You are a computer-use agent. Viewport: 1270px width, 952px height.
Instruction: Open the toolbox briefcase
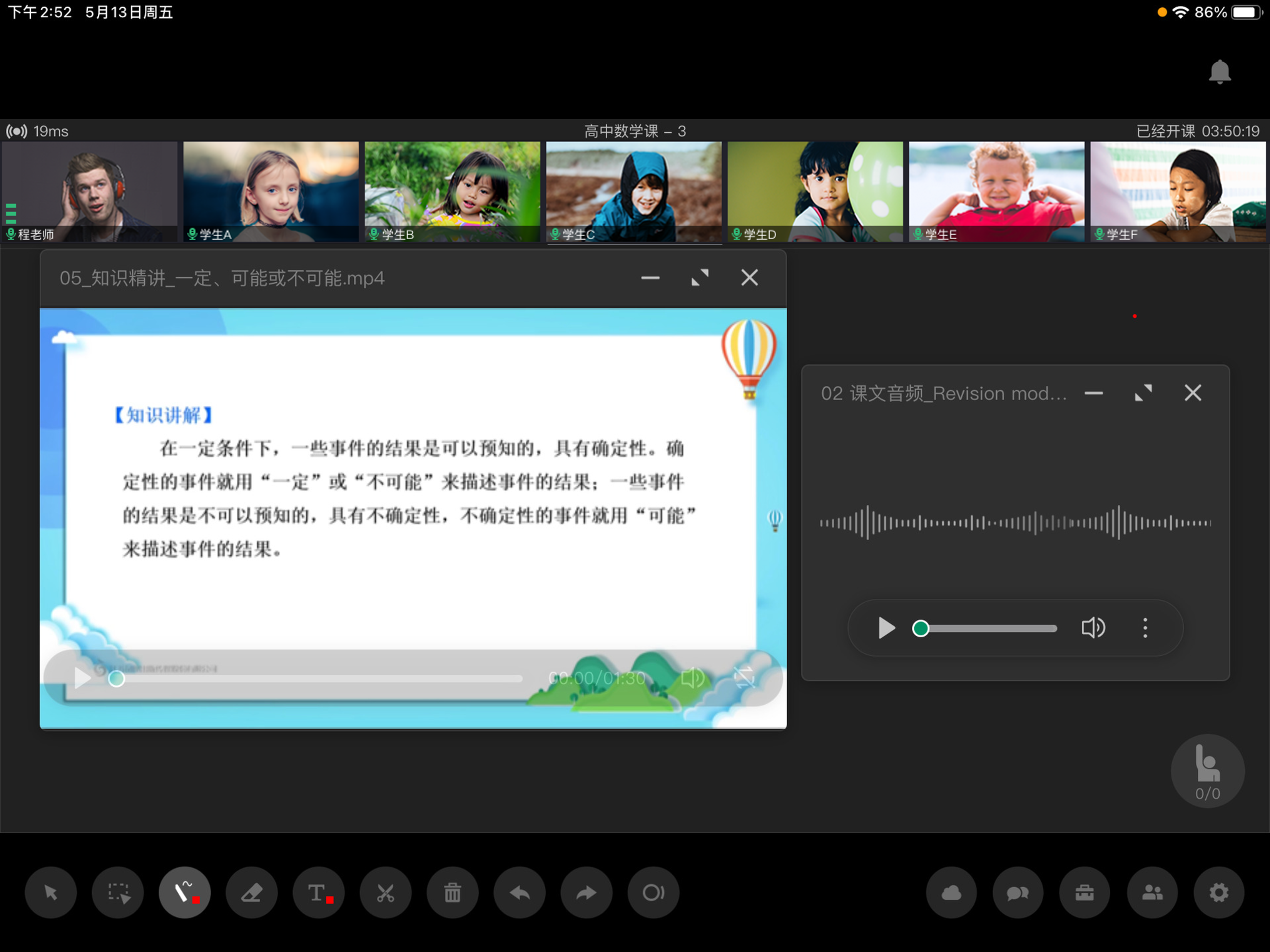tap(1085, 892)
